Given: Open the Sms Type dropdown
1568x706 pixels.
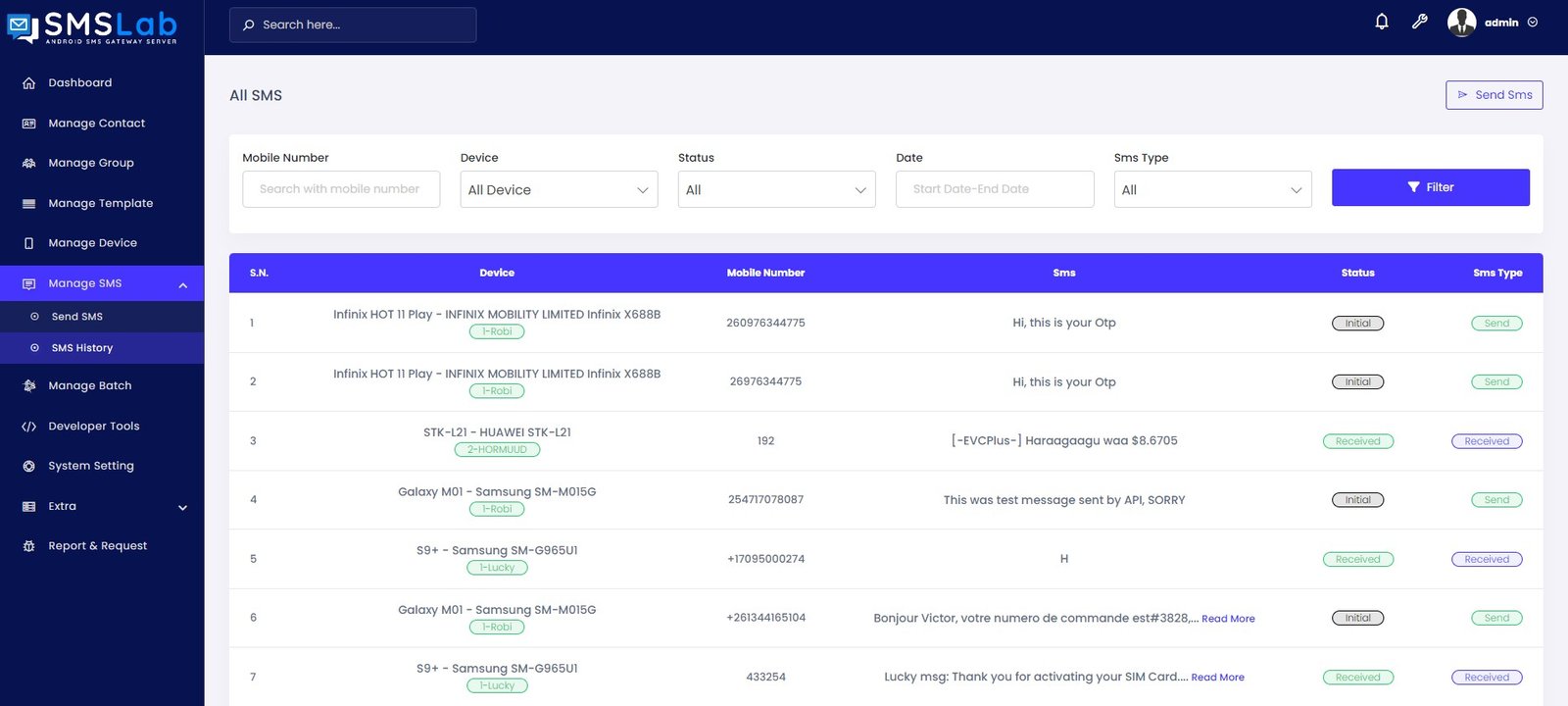Looking at the screenshot, I should click(x=1212, y=189).
